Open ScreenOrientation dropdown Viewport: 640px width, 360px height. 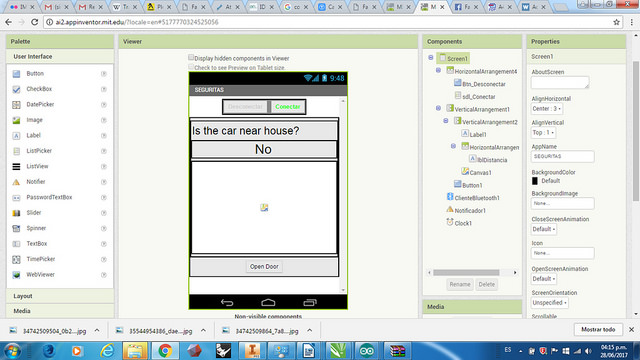coord(550,303)
